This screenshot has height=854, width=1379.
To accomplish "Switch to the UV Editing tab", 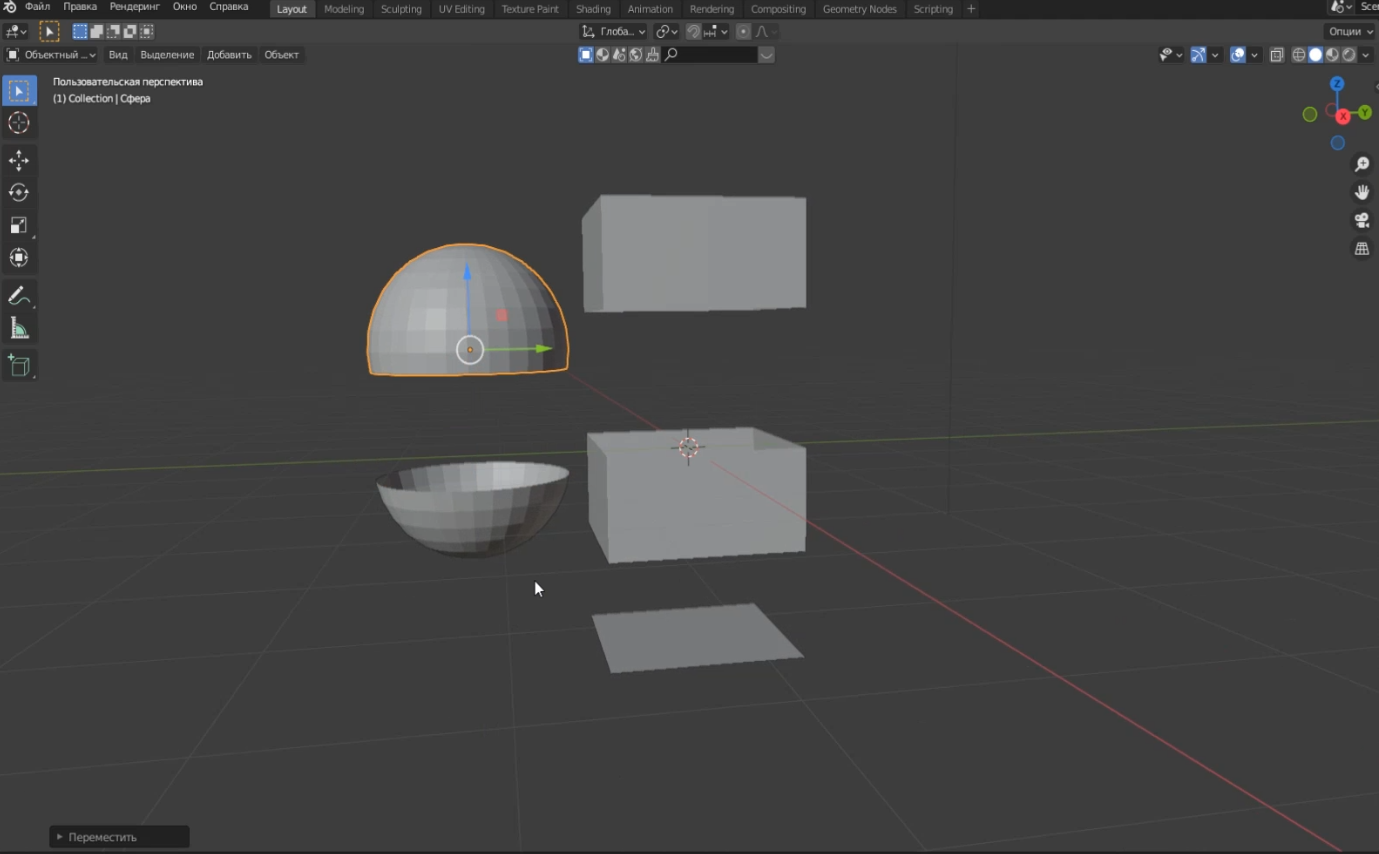I will click(x=462, y=9).
